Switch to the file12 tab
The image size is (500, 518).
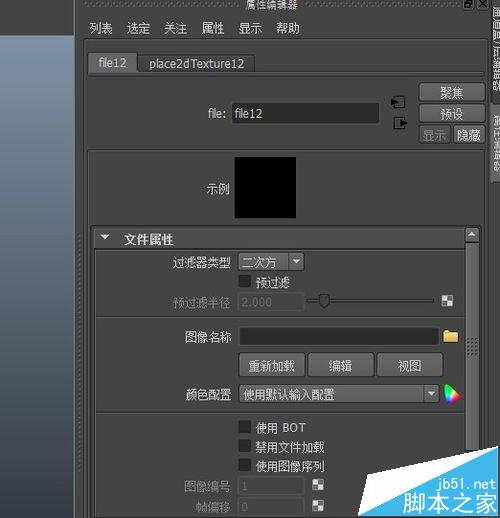pyautogui.click(x=112, y=62)
